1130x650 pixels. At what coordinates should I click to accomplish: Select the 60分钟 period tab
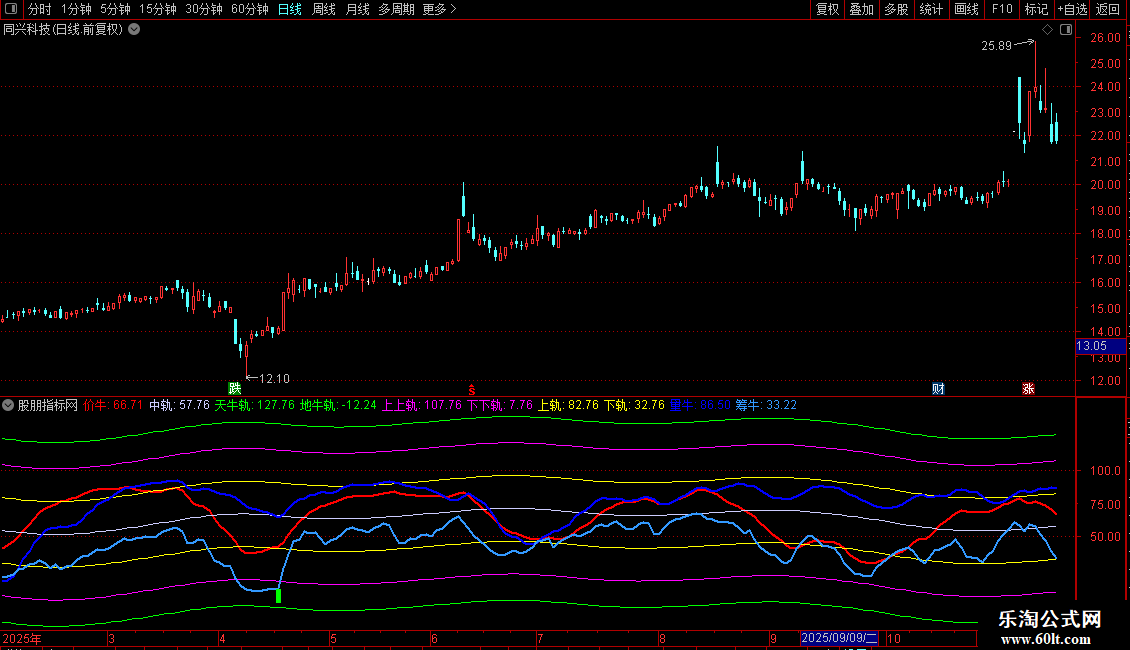pyautogui.click(x=249, y=9)
